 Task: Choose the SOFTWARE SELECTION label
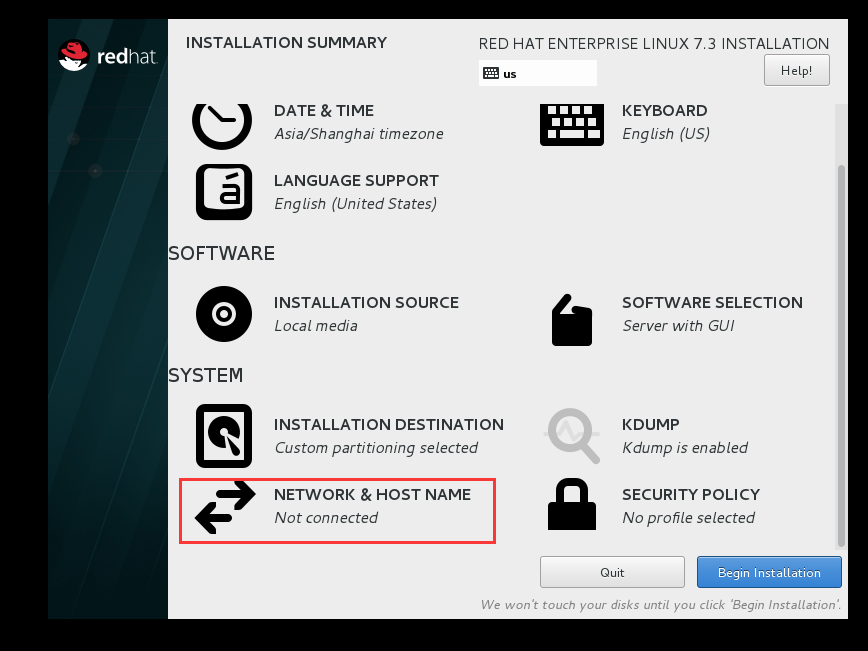tap(712, 303)
